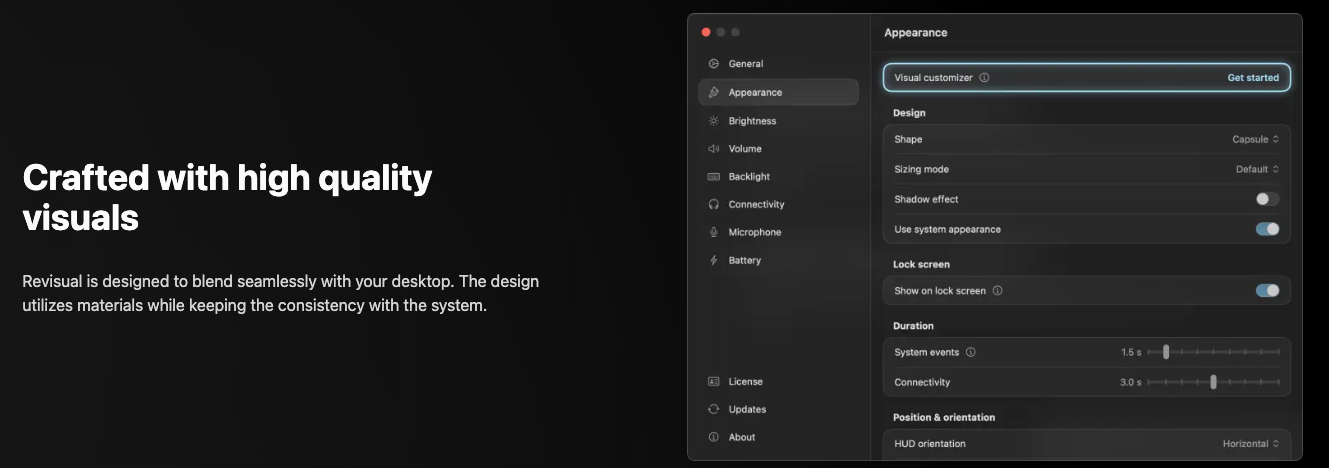The height and width of the screenshot is (468, 1329).
Task: Click the "Appearance" window title
Action: pyautogui.click(x=916, y=33)
